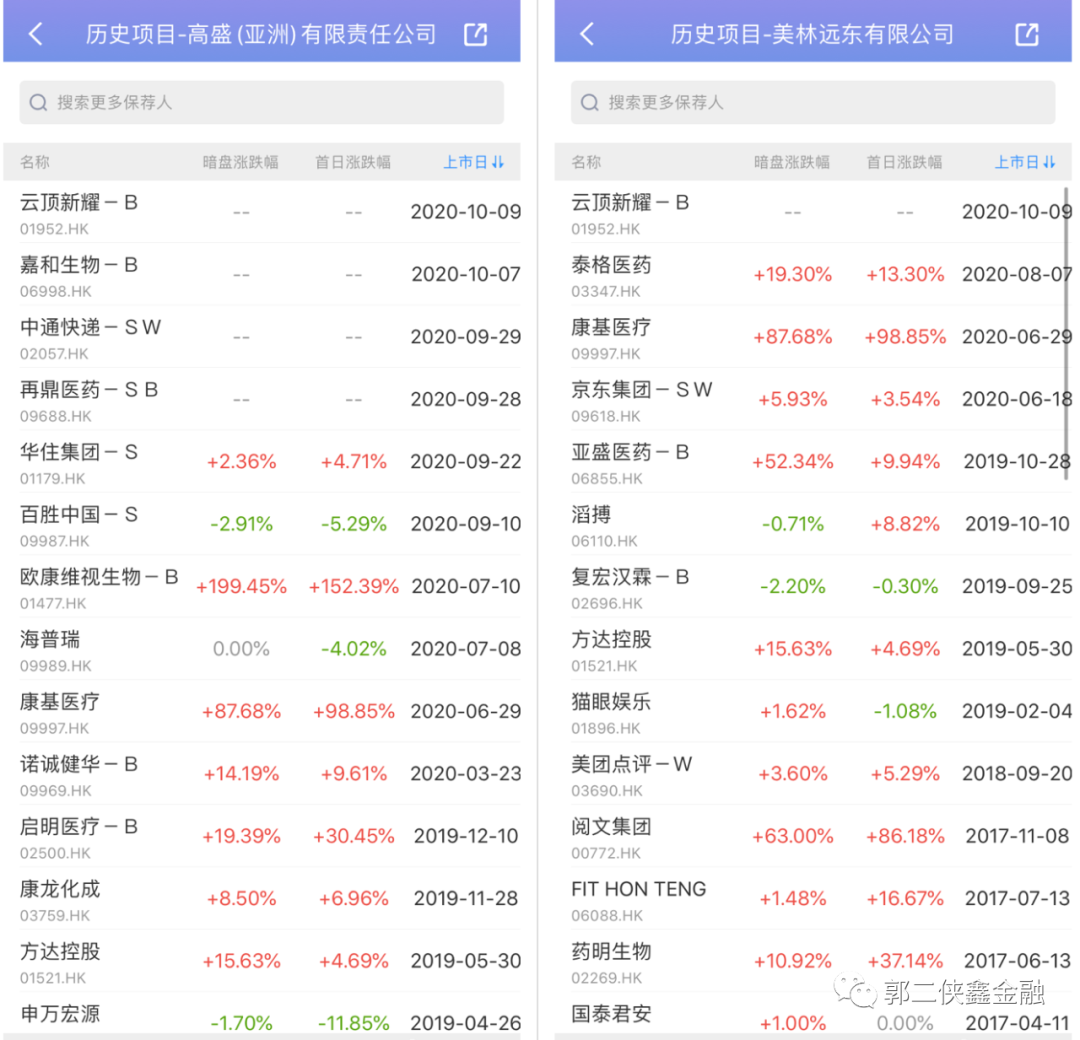Open 方达控股 row in the left list

pyautogui.click(x=262, y=961)
